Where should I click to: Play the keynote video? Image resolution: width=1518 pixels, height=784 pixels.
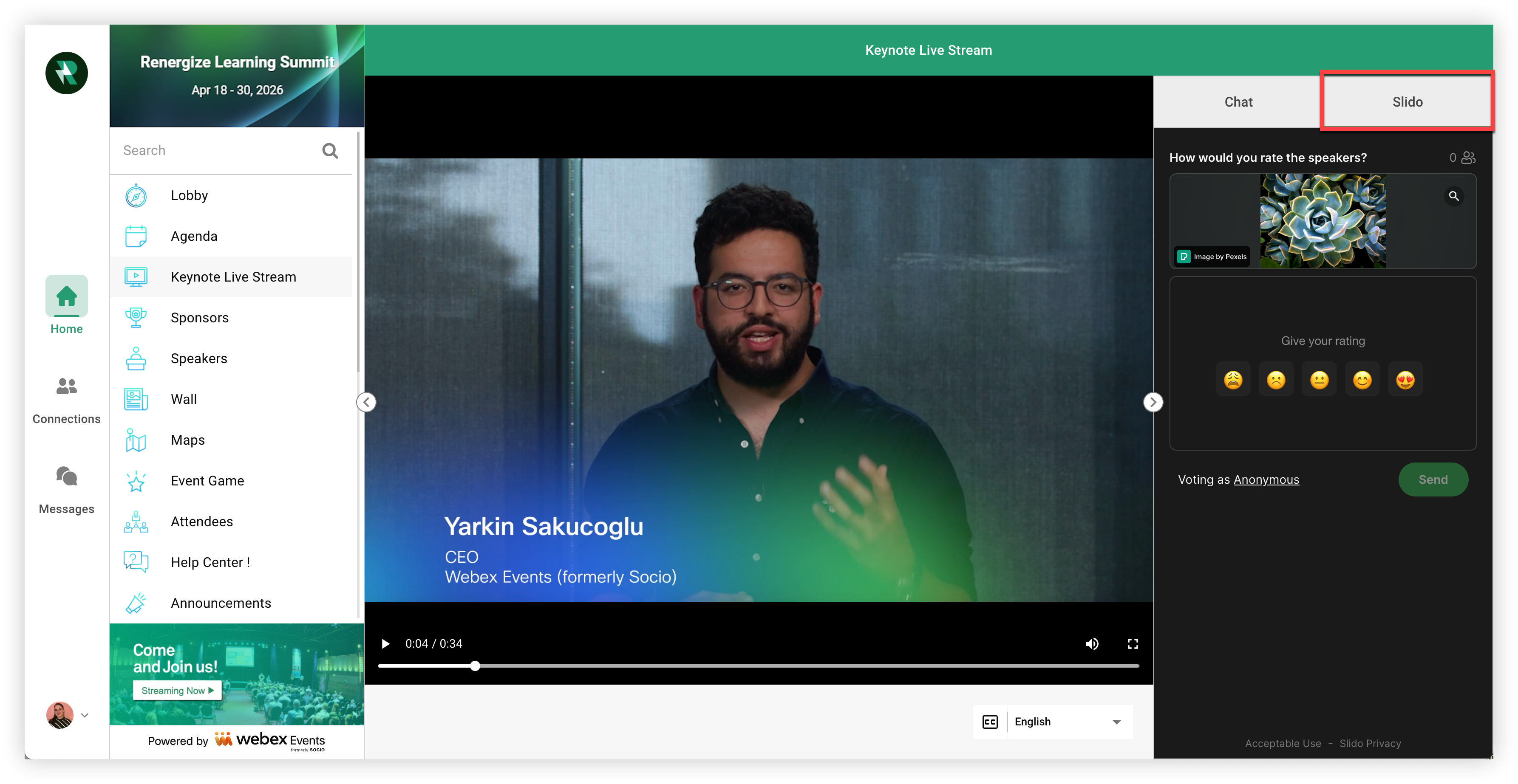(385, 644)
